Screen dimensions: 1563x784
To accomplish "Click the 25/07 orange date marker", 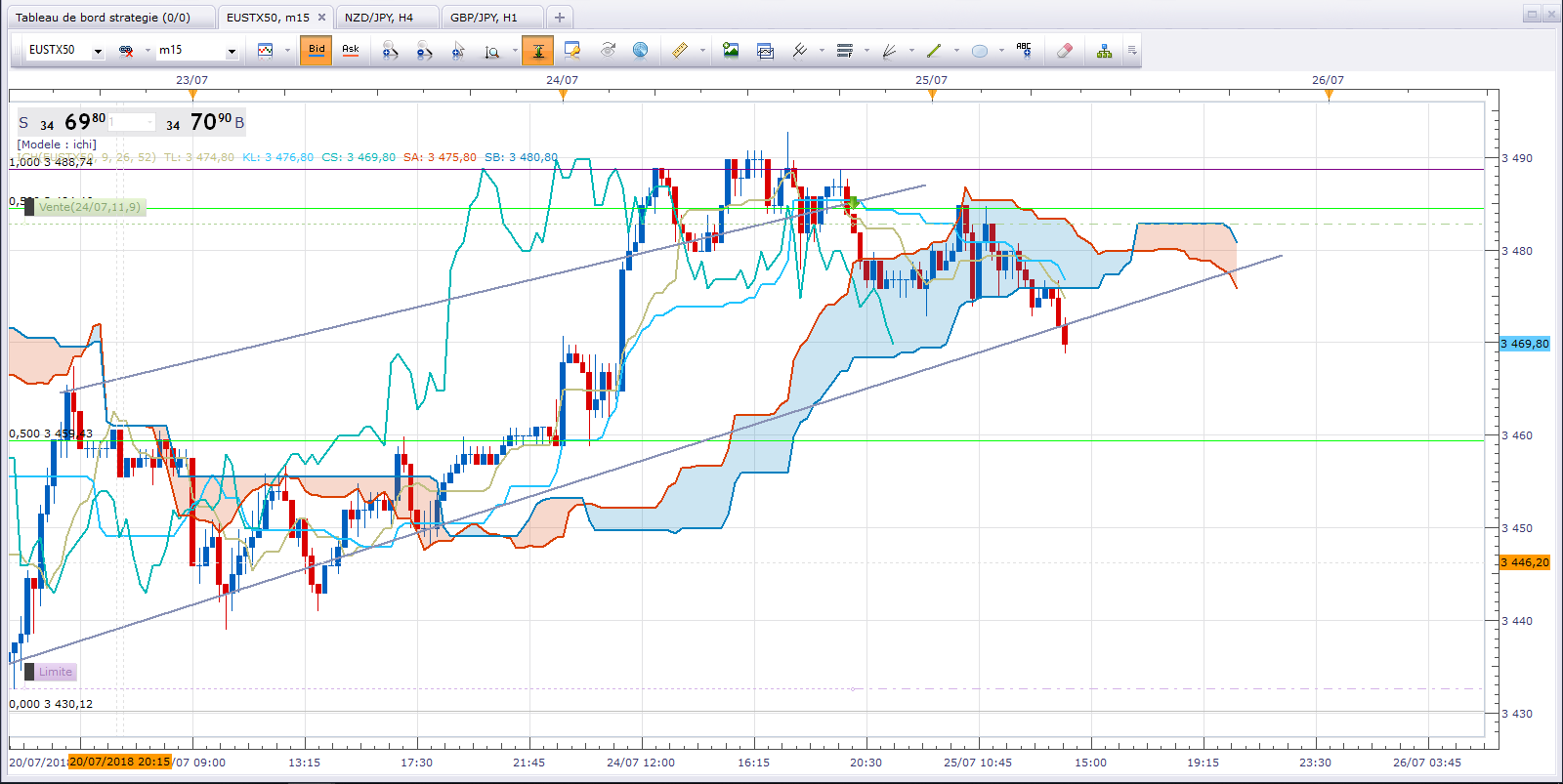I will (932, 94).
